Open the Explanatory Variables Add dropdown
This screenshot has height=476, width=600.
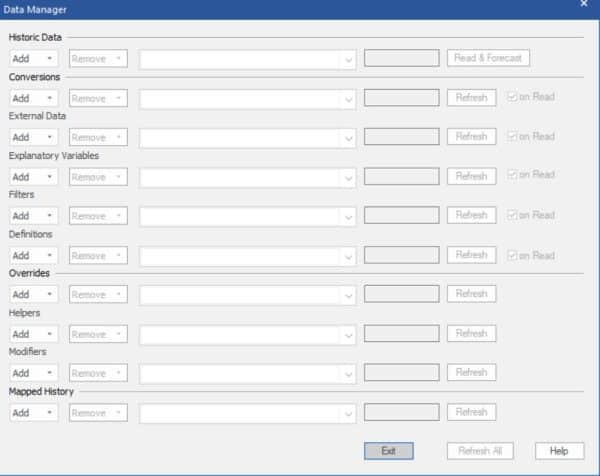pos(34,177)
